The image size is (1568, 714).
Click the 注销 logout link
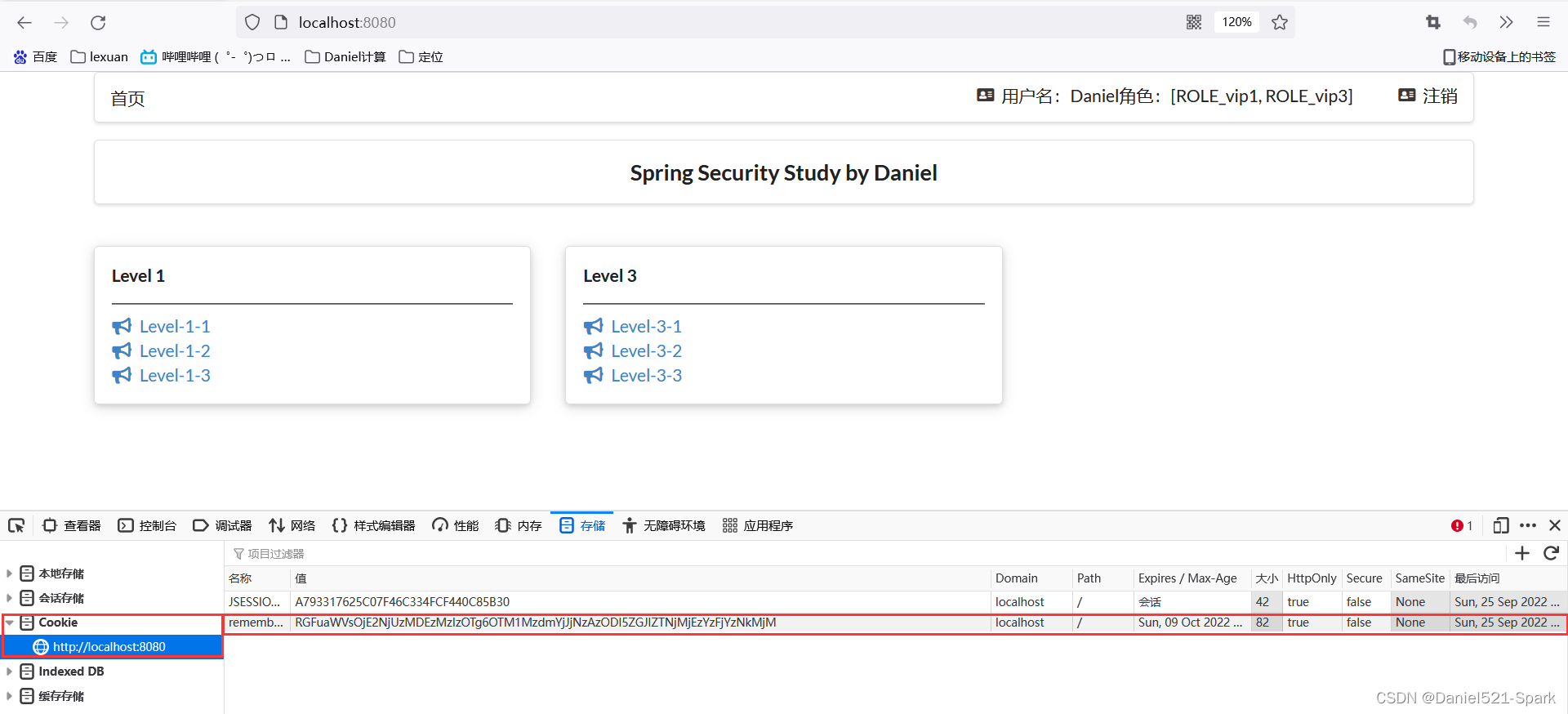[x=1428, y=96]
